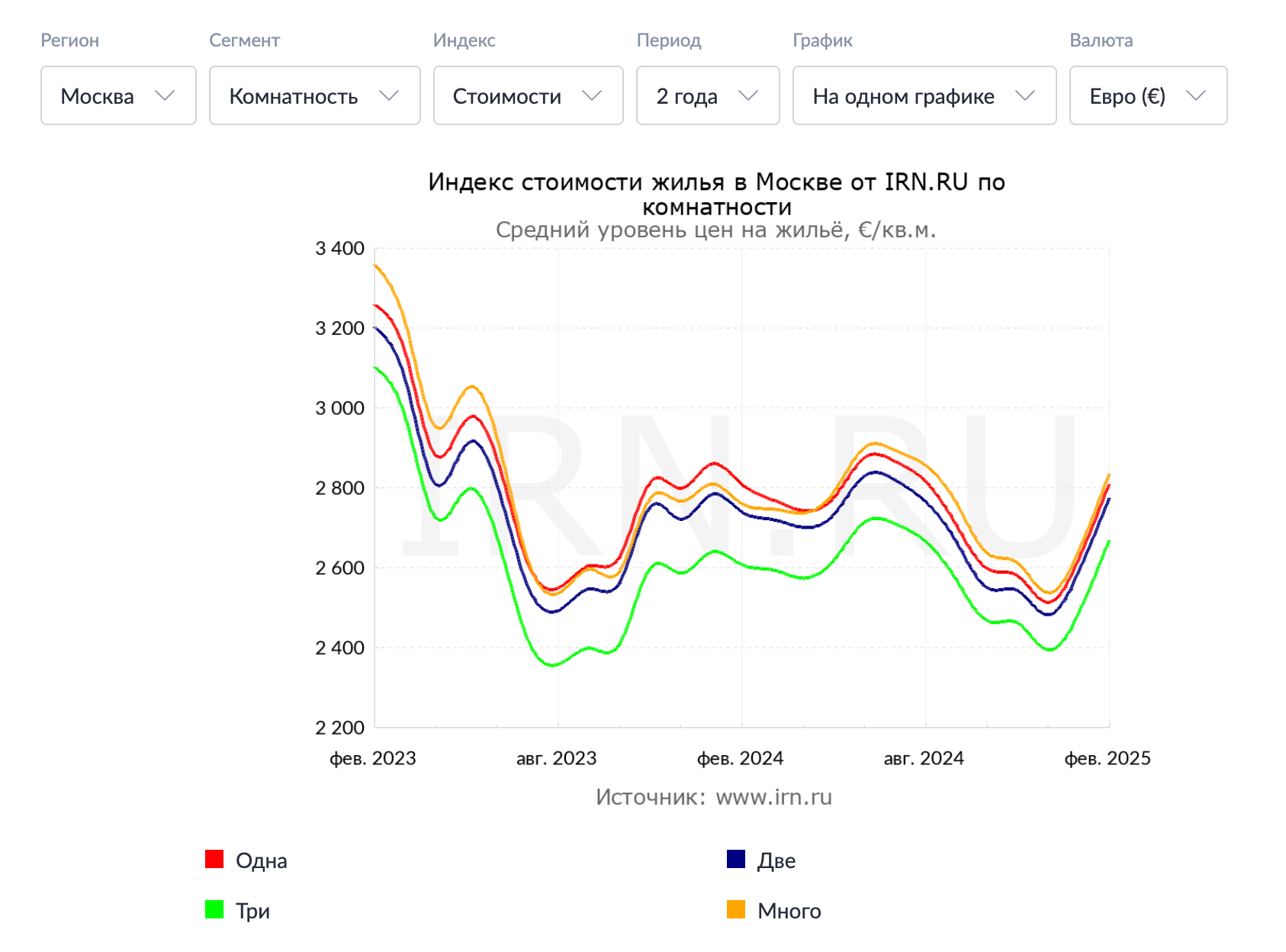Click the Период filter label
The image size is (1286, 952).
[x=669, y=40]
